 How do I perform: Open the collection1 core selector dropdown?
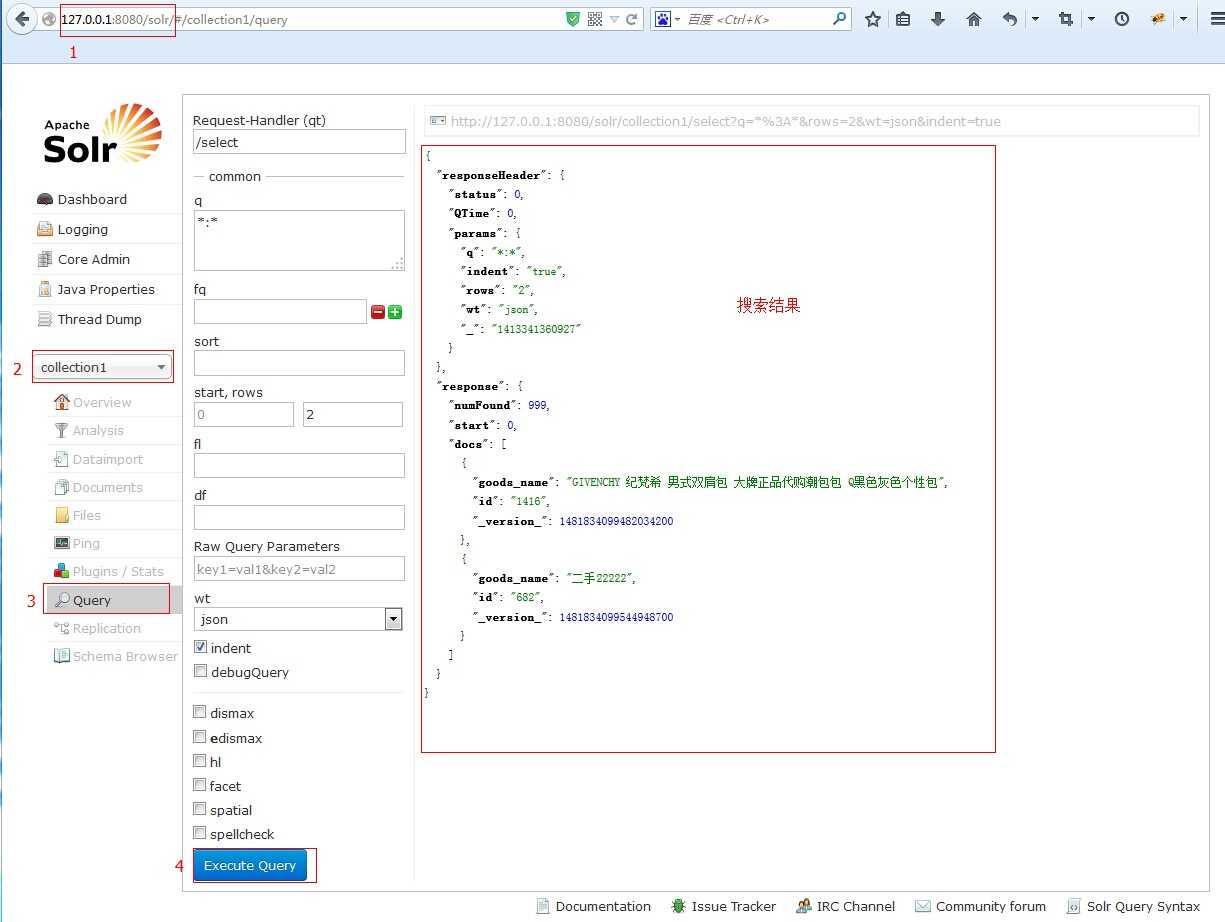point(103,367)
